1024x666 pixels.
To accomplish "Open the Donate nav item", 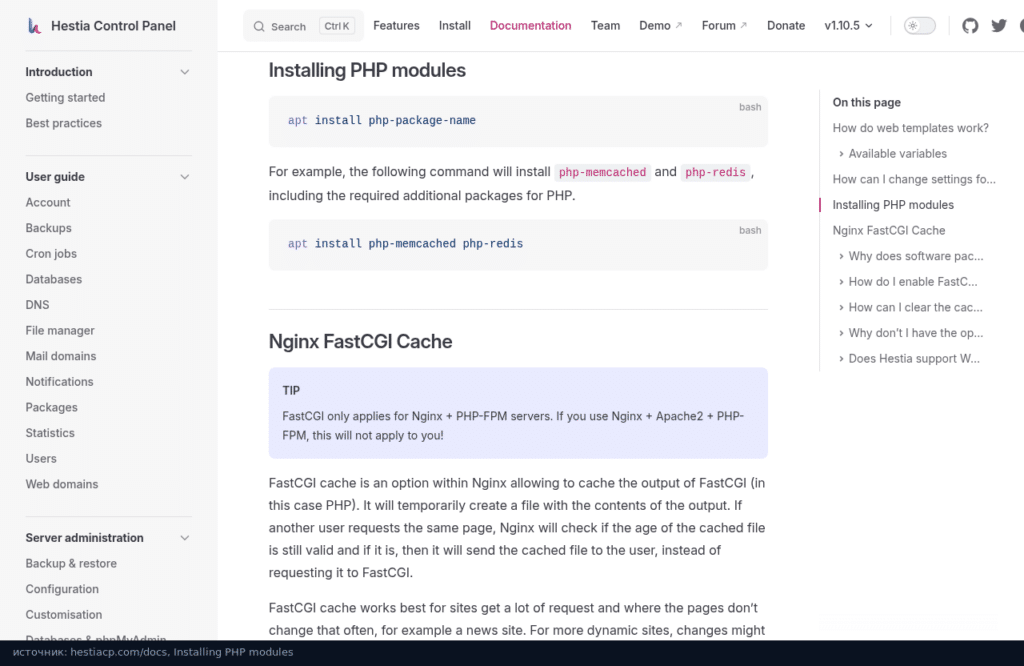I will point(786,25).
